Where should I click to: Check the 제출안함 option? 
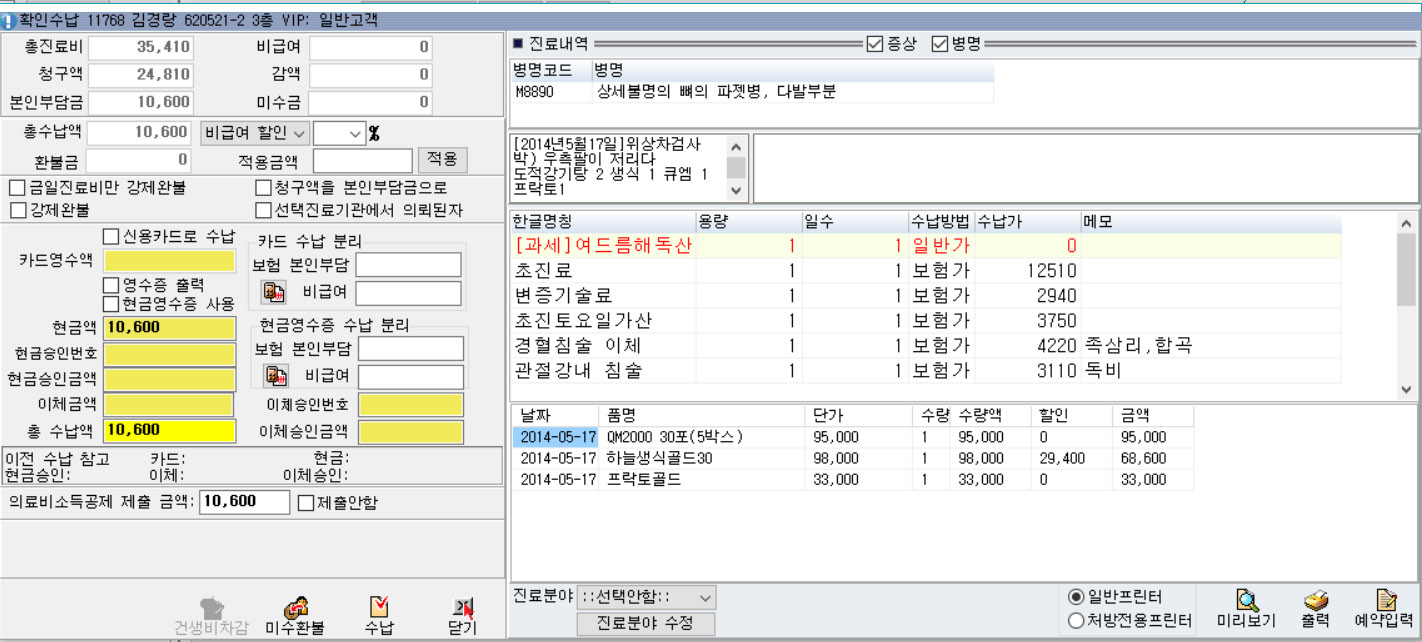pyautogui.click(x=307, y=502)
